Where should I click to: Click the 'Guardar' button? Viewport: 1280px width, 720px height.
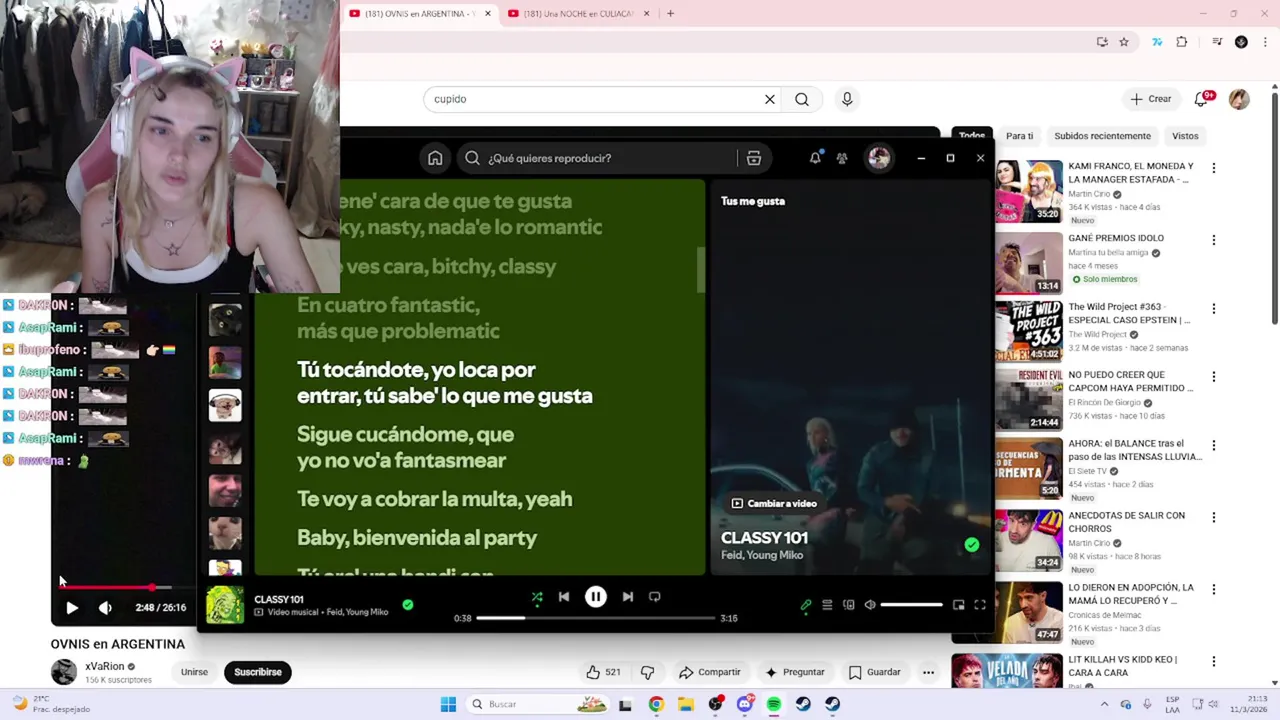click(875, 672)
